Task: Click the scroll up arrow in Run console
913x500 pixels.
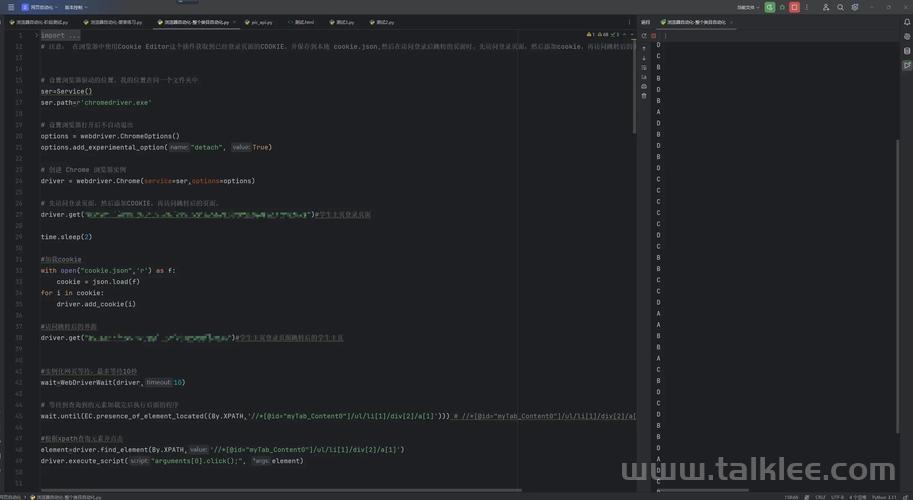Action: click(644, 49)
